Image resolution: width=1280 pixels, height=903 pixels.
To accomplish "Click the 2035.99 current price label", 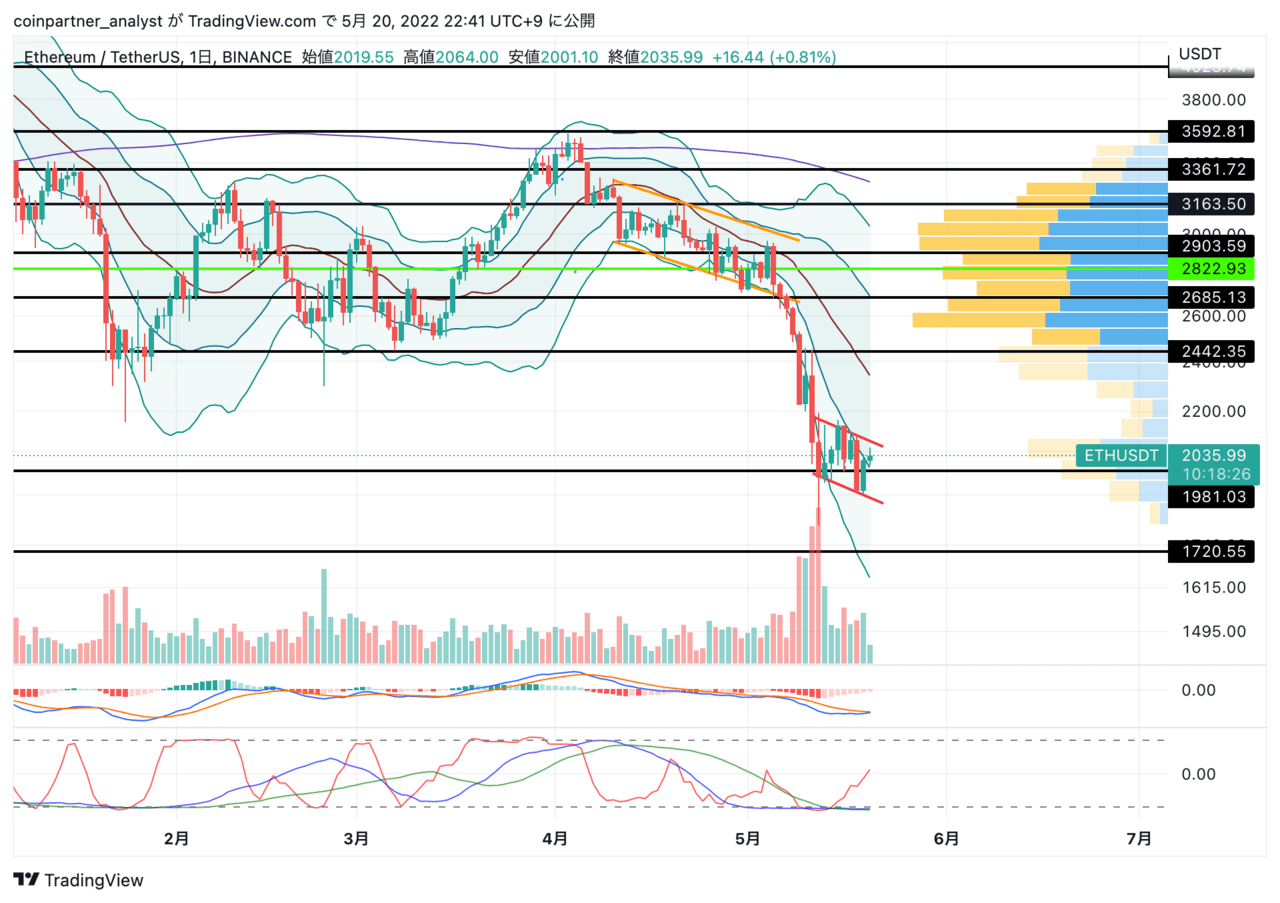I will click(1213, 455).
